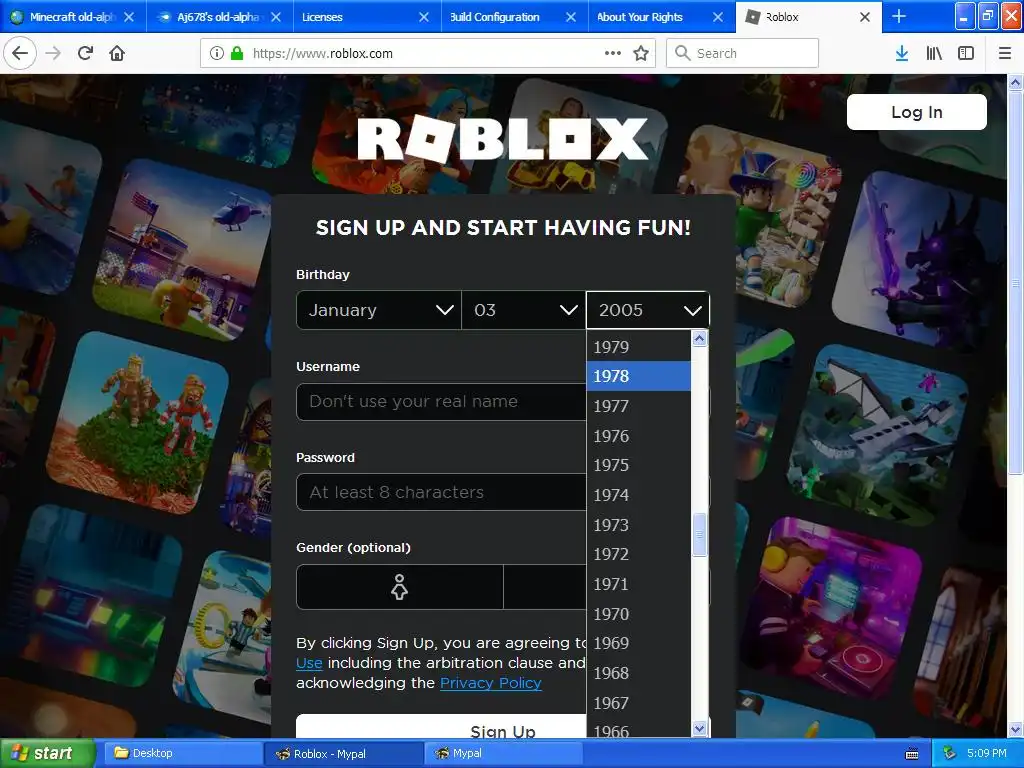Open the hamburger application menu
Image resolution: width=1024 pixels, height=768 pixels.
(x=1004, y=53)
